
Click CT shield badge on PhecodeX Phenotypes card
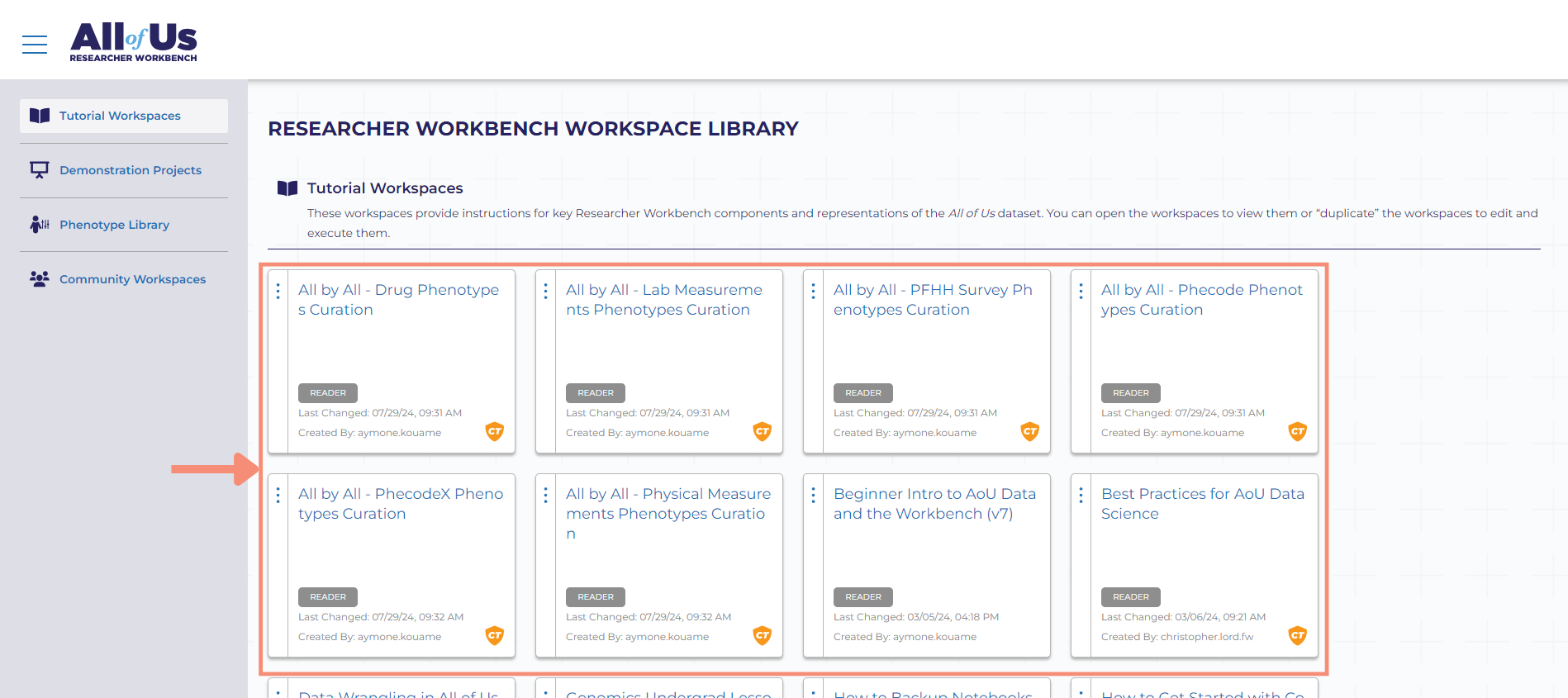495,635
